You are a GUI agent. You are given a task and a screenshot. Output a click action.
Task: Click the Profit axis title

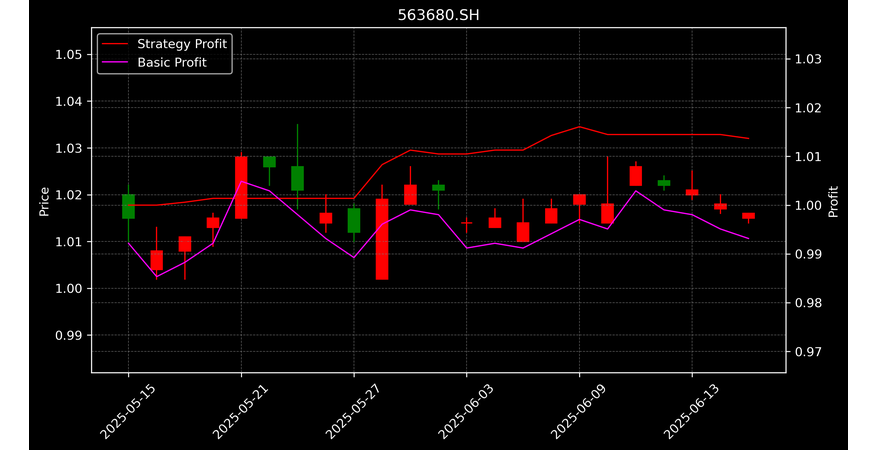pyautogui.click(x=833, y=201)
